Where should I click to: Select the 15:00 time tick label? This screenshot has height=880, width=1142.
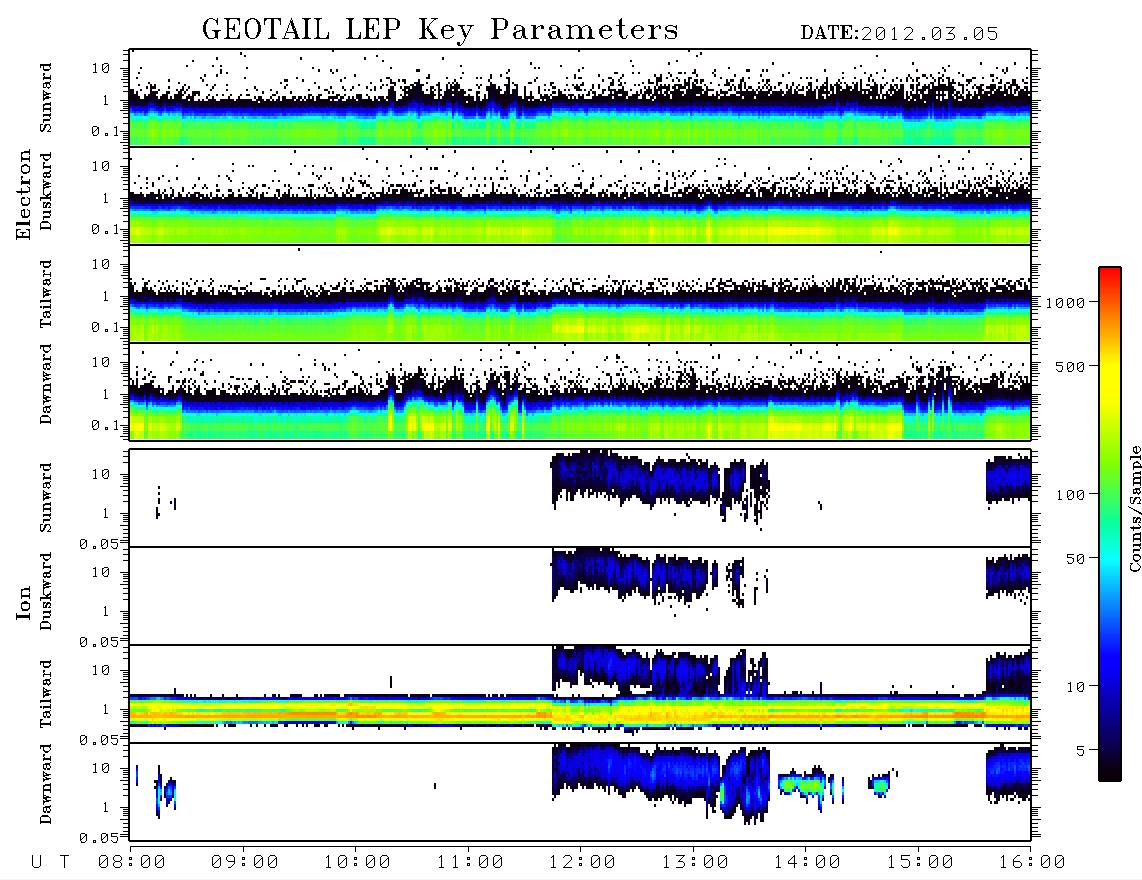(920, 862)
